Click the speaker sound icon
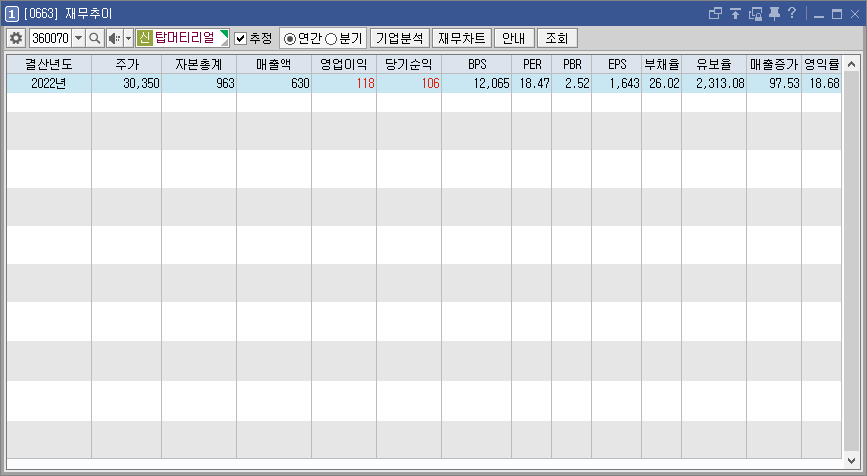 (x=114, y=38)
